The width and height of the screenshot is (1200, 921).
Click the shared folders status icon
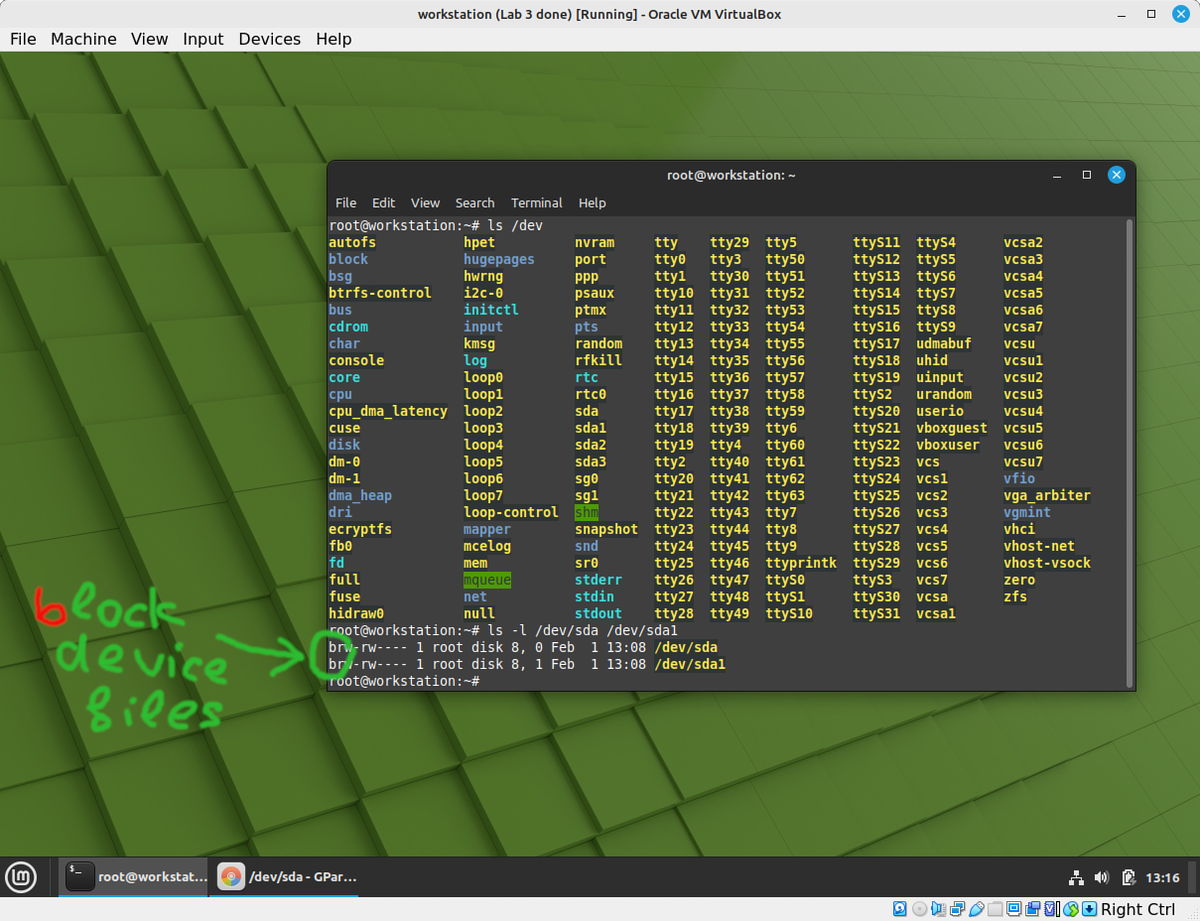click(x=996, y=909)
